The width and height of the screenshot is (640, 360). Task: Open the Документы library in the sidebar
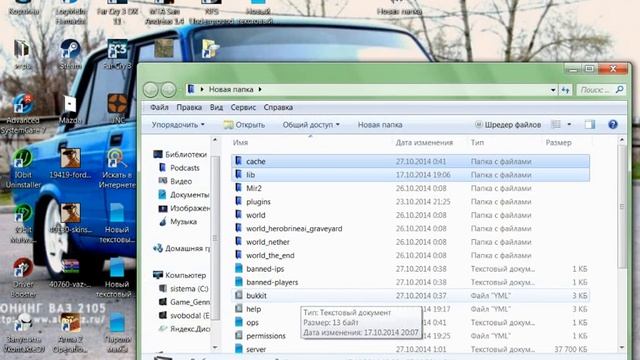[x=184, y=195]
